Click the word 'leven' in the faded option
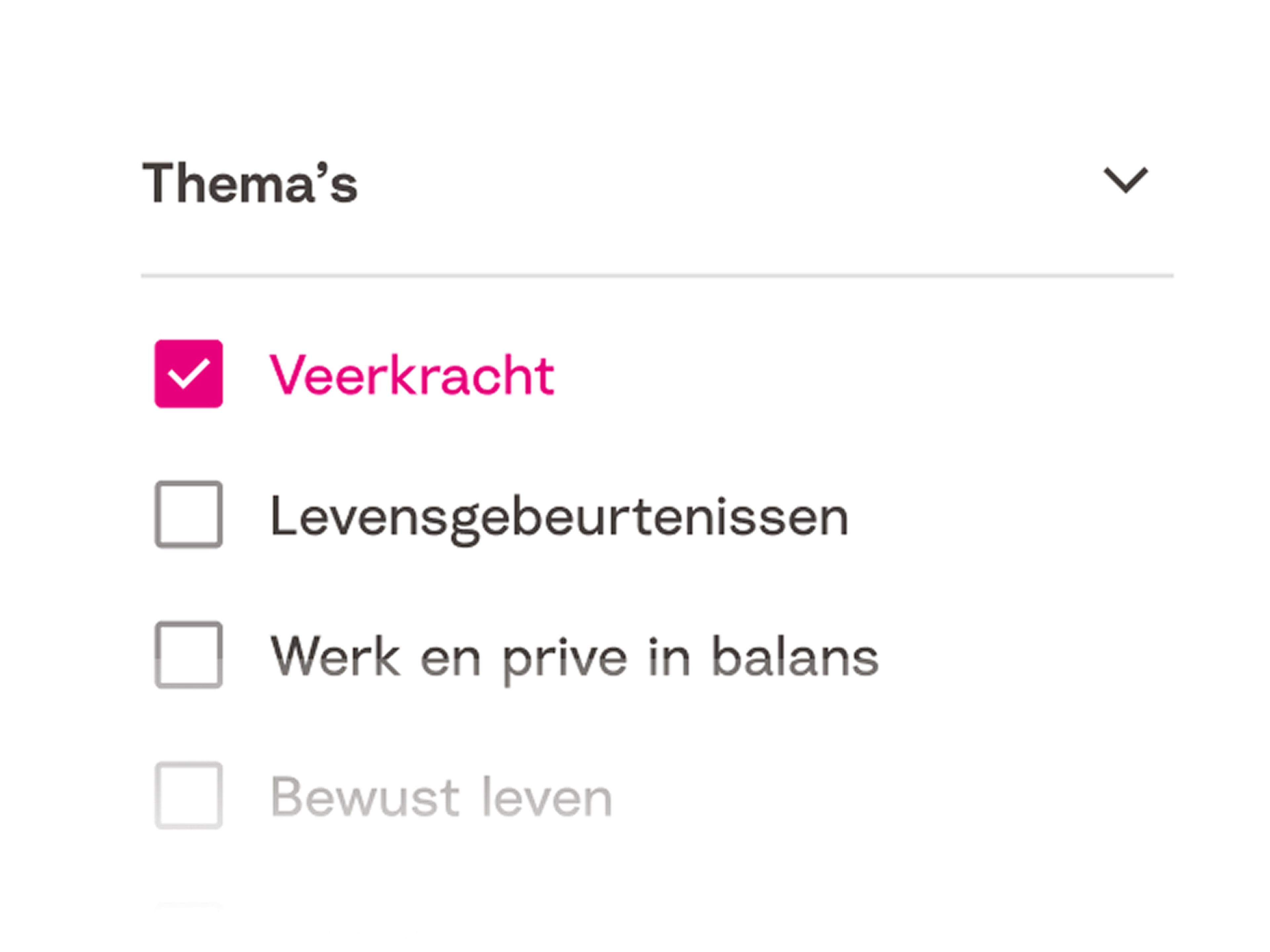Image resolution: width=1270 pixels, height=952 pixels. tap(547, 797)
